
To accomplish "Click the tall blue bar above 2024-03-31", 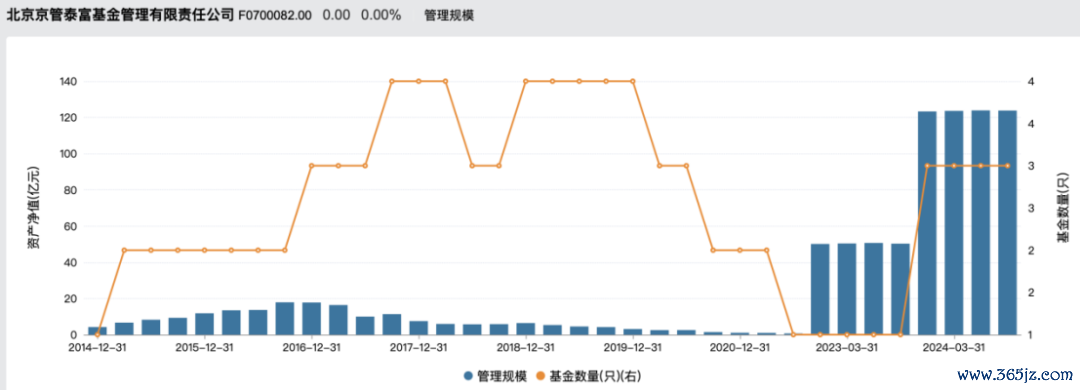I will (x=954, y=223).
